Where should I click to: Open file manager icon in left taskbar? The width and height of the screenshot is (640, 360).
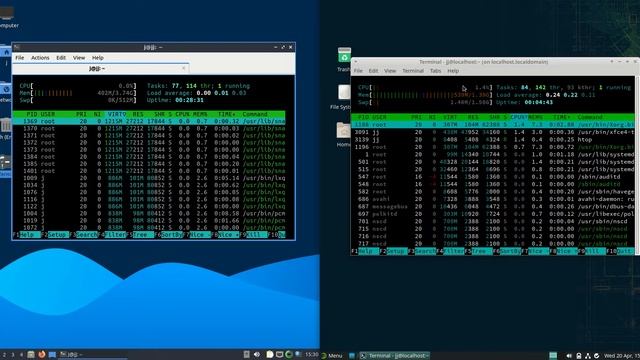click(31, 354)
